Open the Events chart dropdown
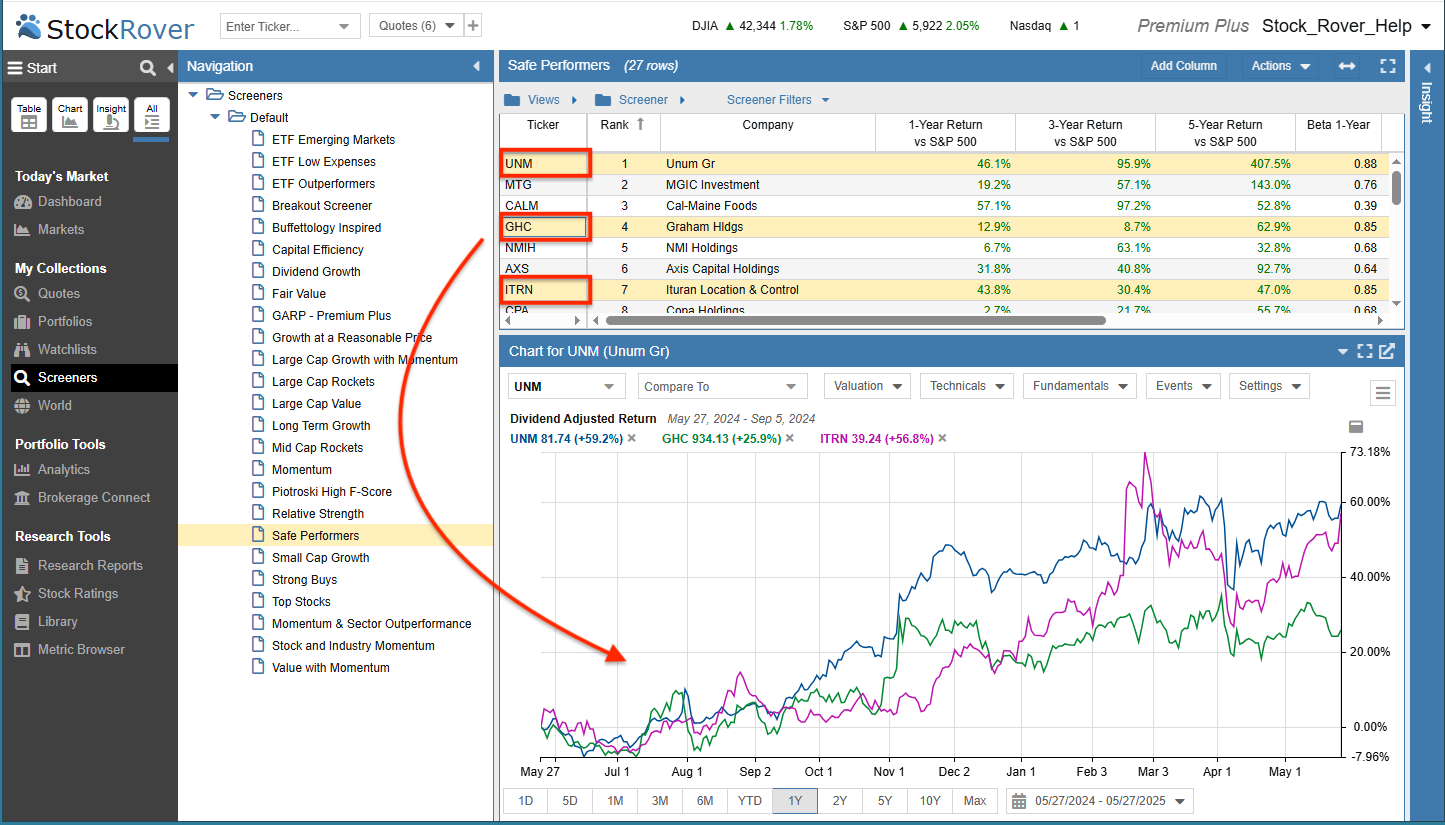 click(x=1182, y=386)
